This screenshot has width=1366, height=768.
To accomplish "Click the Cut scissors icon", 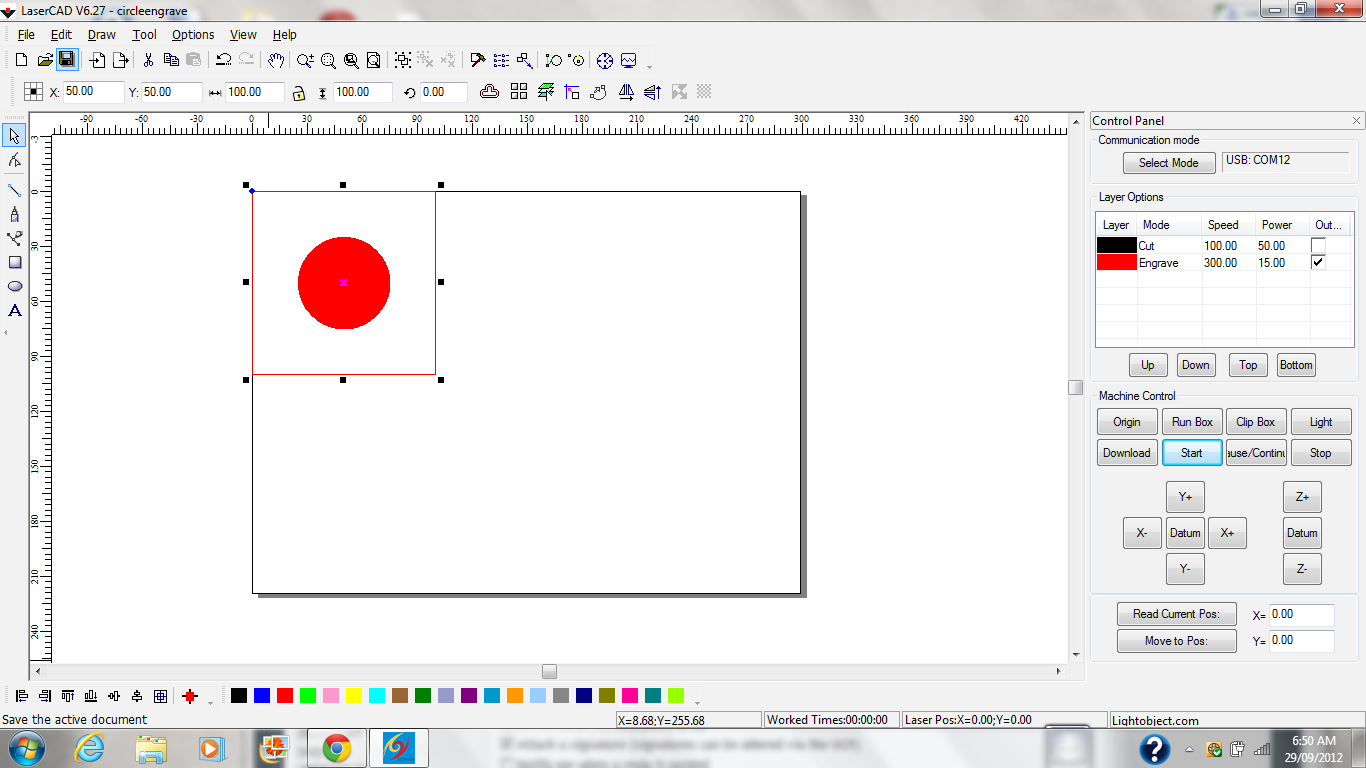I will click(x=149, y=60).
